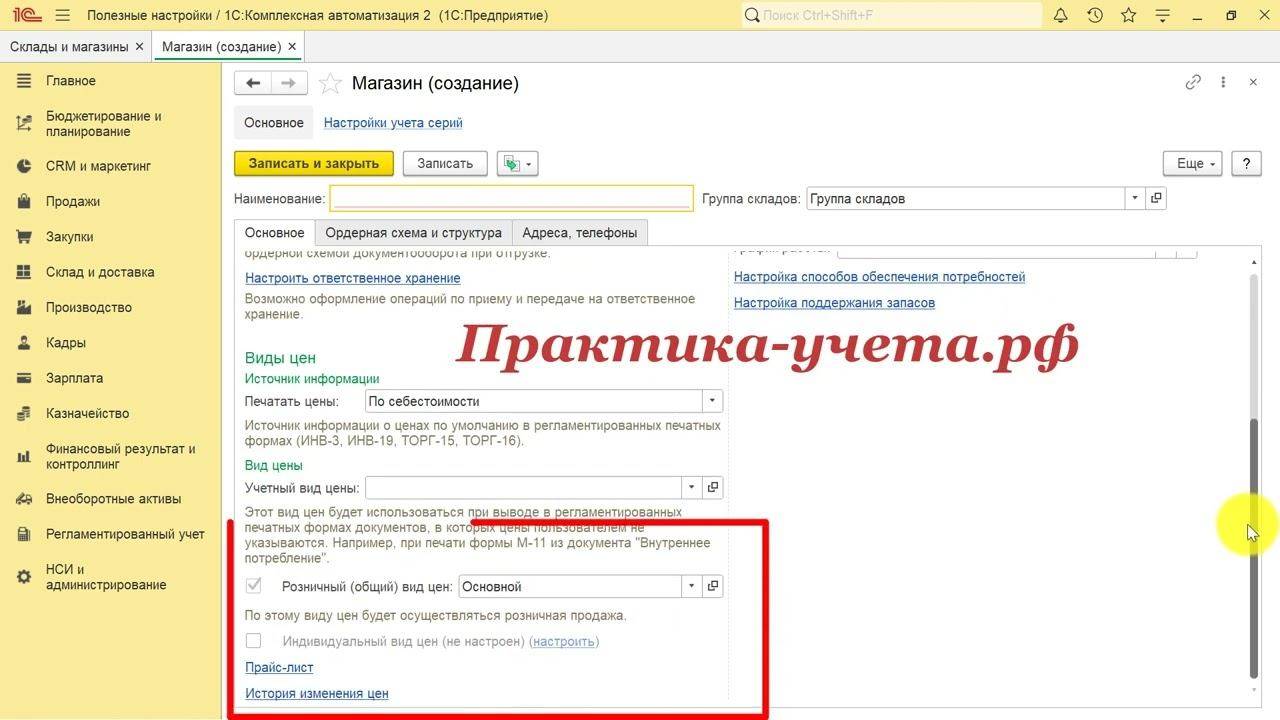Close the Склады и магазины tab
The height and width of the screenshot is (720, 1280).
[x=139, y=47]
